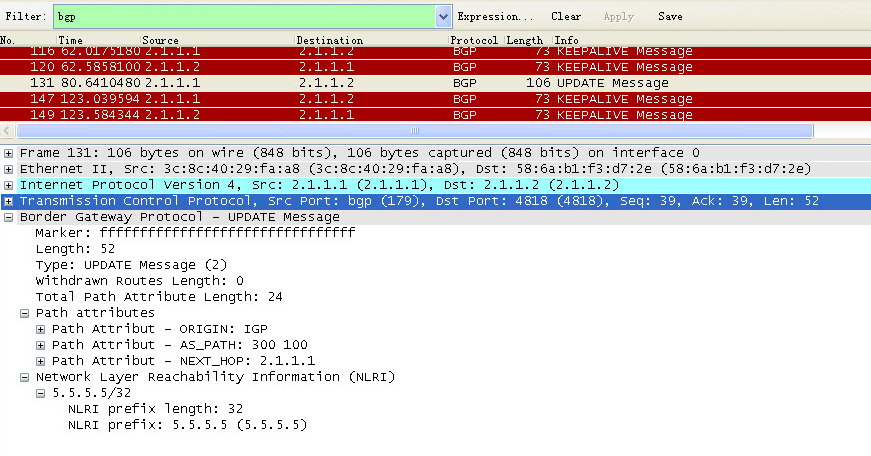Select packet 131 UPDATE Message row

(x=436, y=83)
